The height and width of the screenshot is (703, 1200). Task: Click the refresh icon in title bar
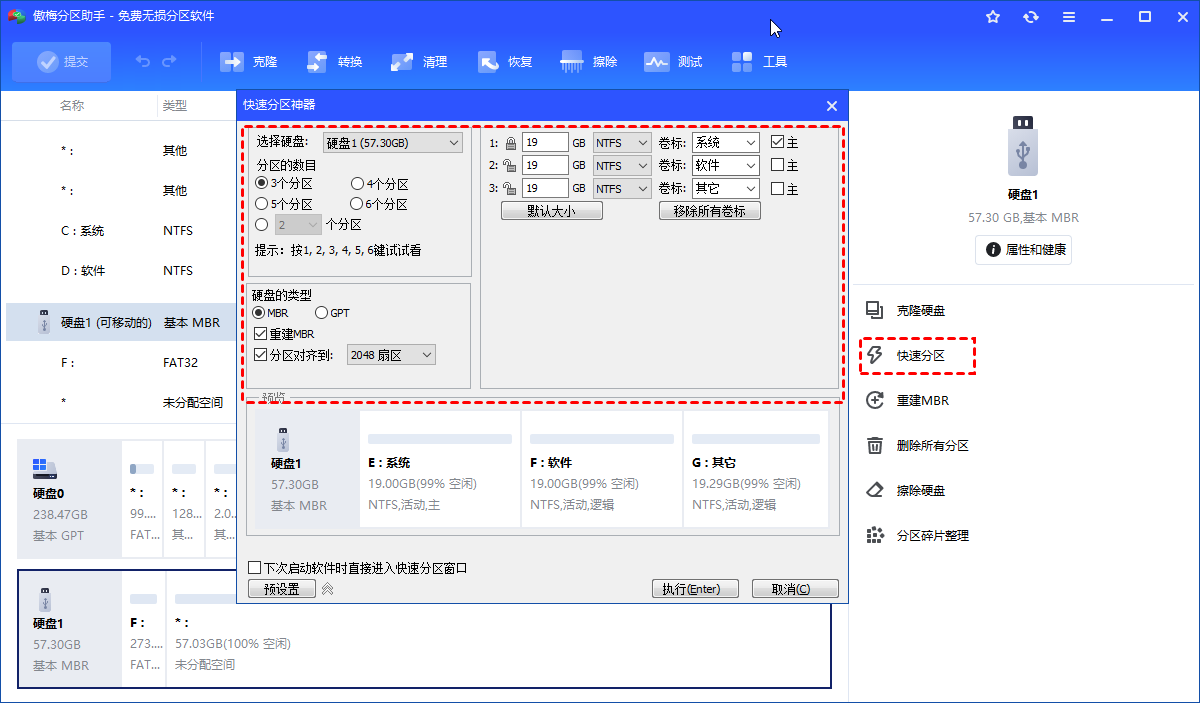pyautogui.click(x=1031, y=17)
